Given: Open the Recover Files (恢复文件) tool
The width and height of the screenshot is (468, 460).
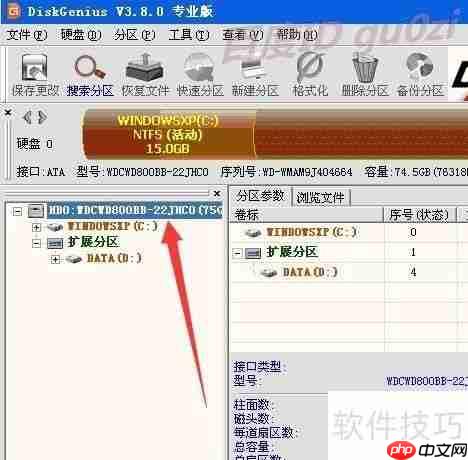Looking at the screenshot, I should click(144, 68).
